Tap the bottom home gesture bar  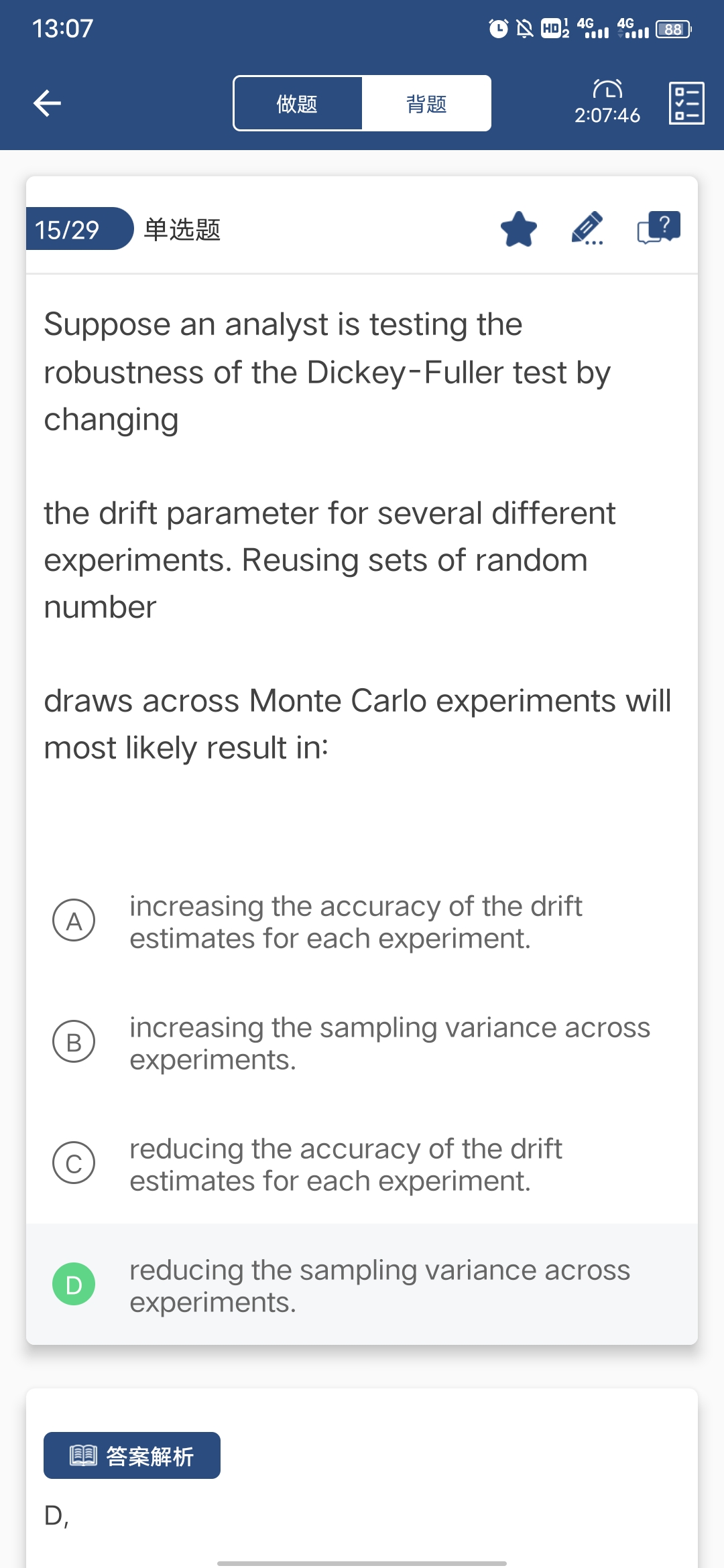click(362, 1563)
